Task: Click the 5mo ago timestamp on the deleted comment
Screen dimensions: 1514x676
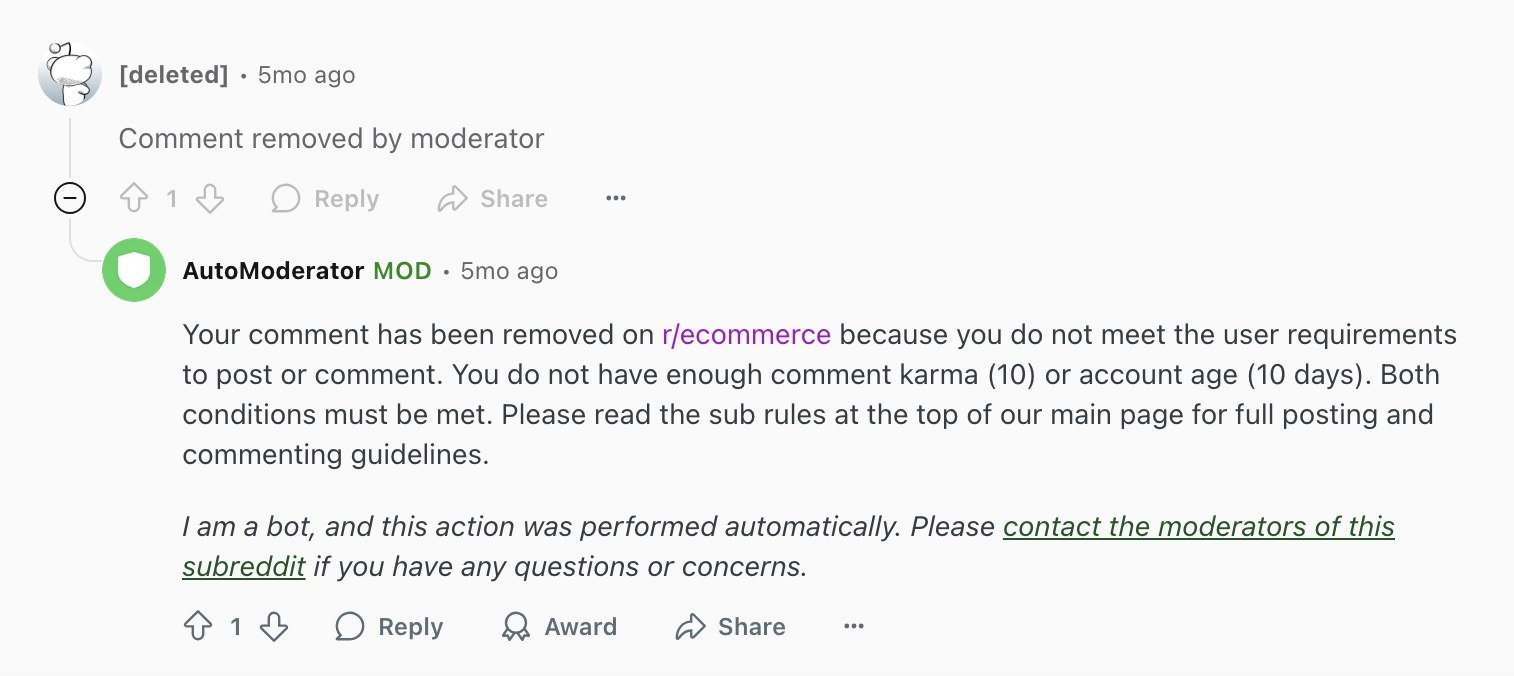Action: 305,74
